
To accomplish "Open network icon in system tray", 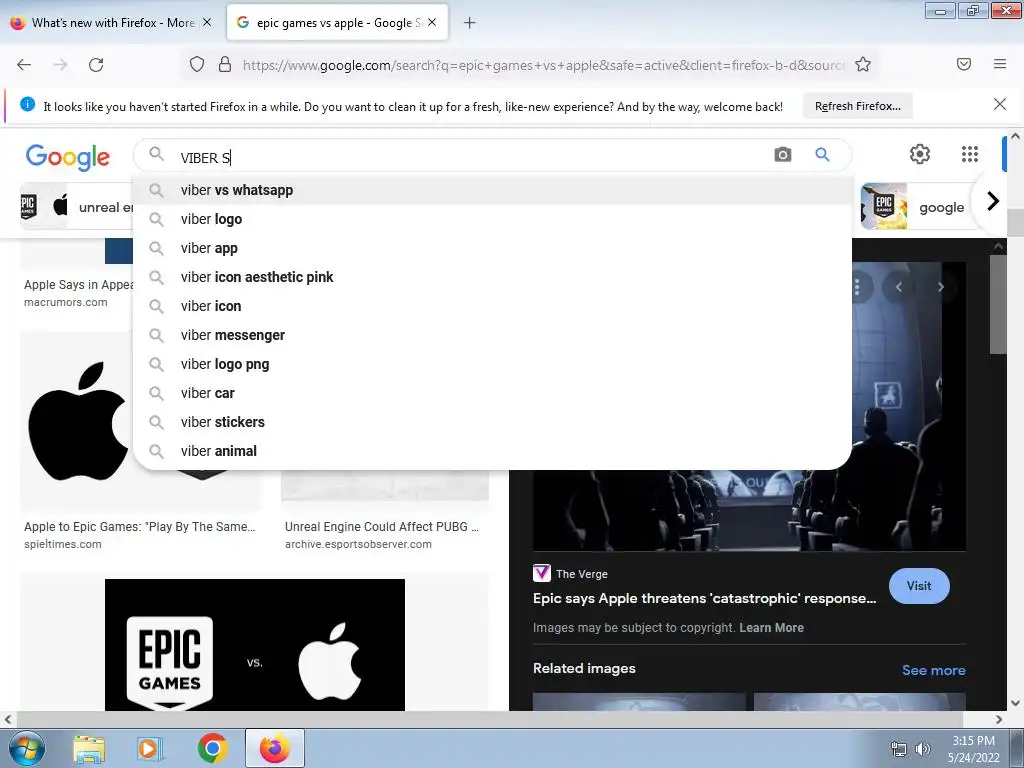I will pyautogui.click(x=899, y=749).
